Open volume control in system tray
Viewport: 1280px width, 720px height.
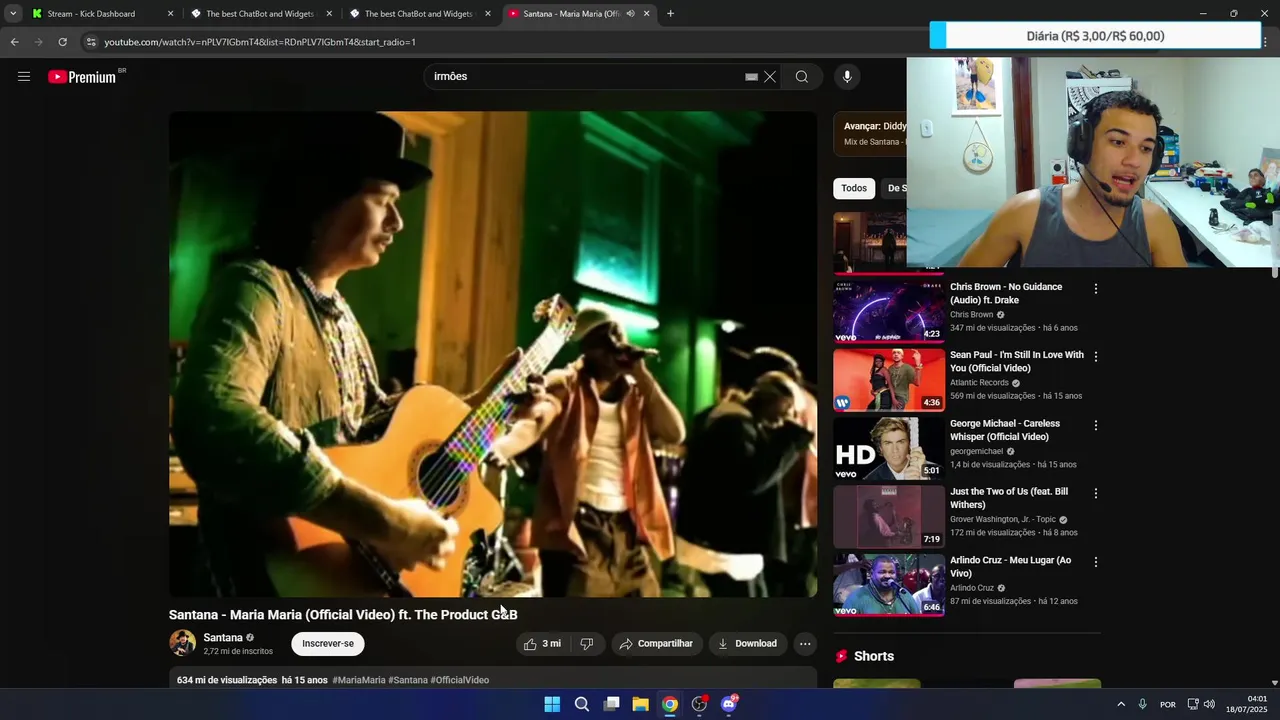click(x=1209, y=704)
